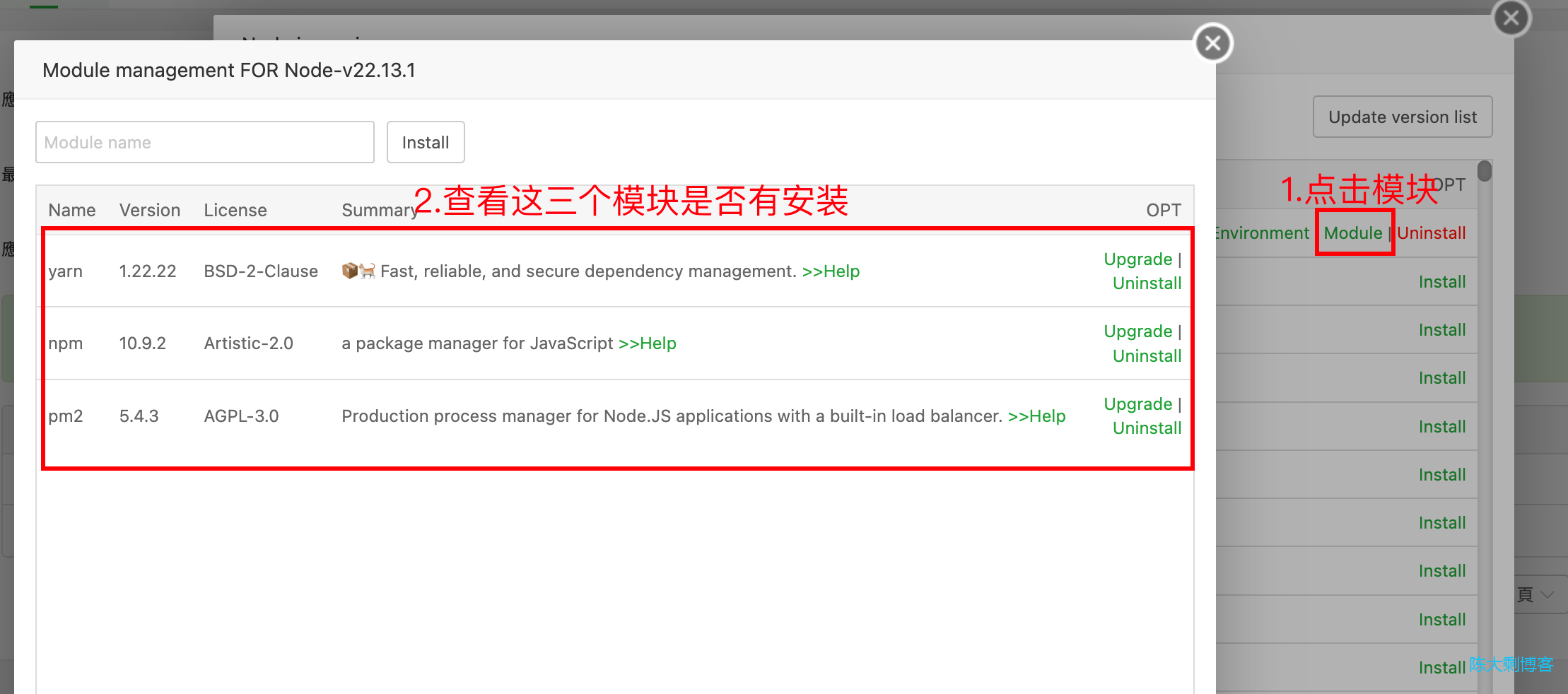Open the Module link in the version list
The image size is (1568, 694).
1353,233
